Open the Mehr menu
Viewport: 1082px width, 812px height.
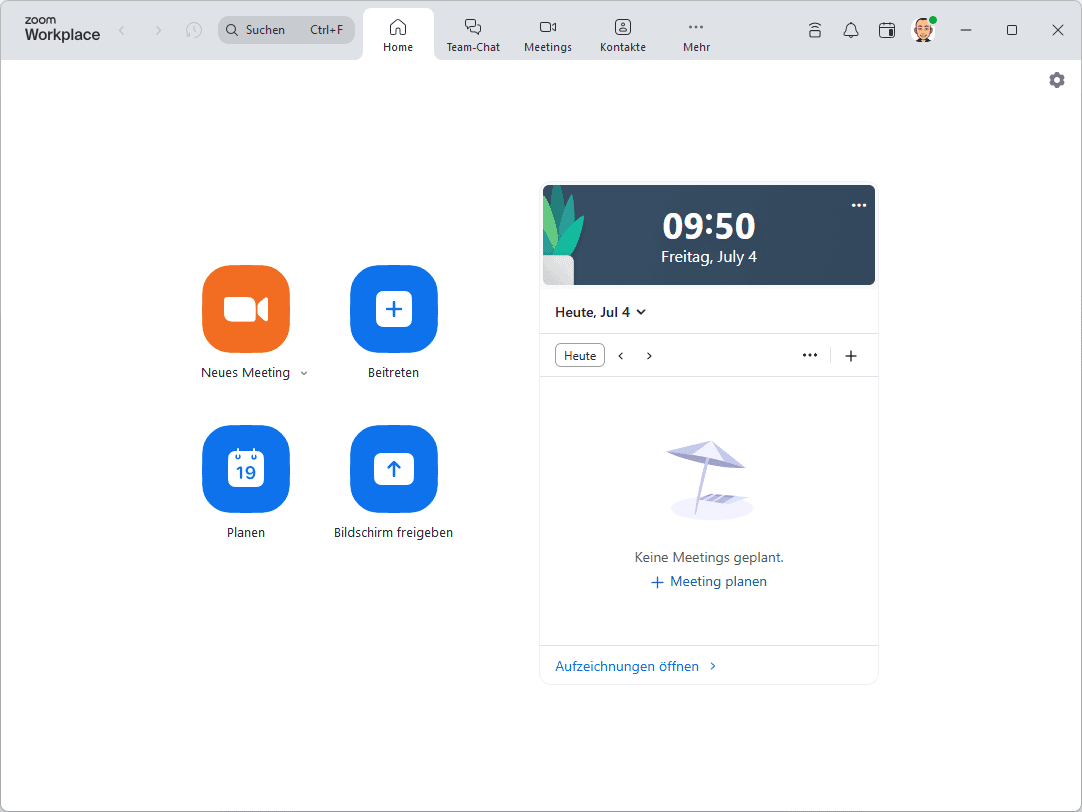click(x=696, y=35)
